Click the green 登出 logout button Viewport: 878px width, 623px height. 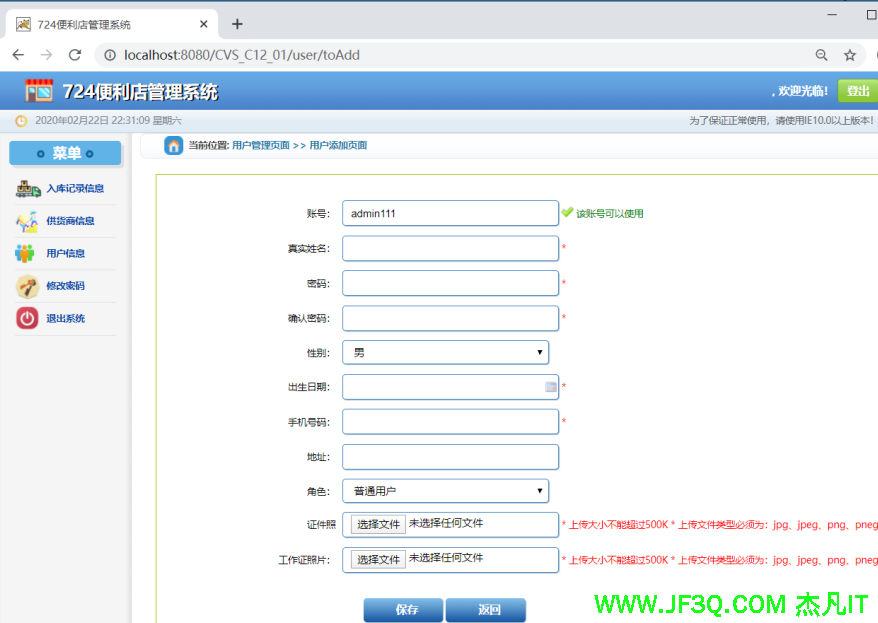pyautogui.click(x=857, y=91)
